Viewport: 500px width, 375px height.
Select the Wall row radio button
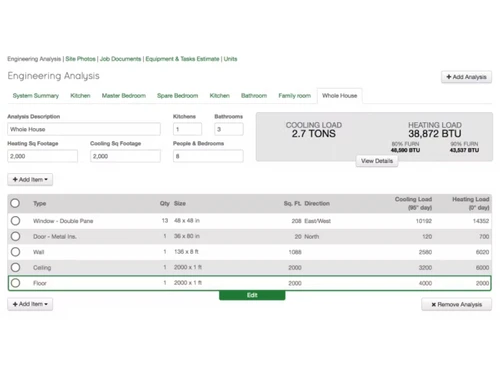[x=15, y=252]
